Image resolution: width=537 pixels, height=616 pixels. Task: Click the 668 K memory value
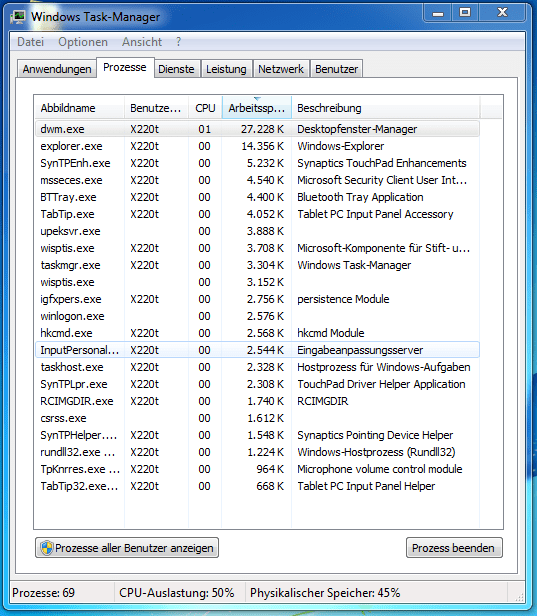click(270, 486)
